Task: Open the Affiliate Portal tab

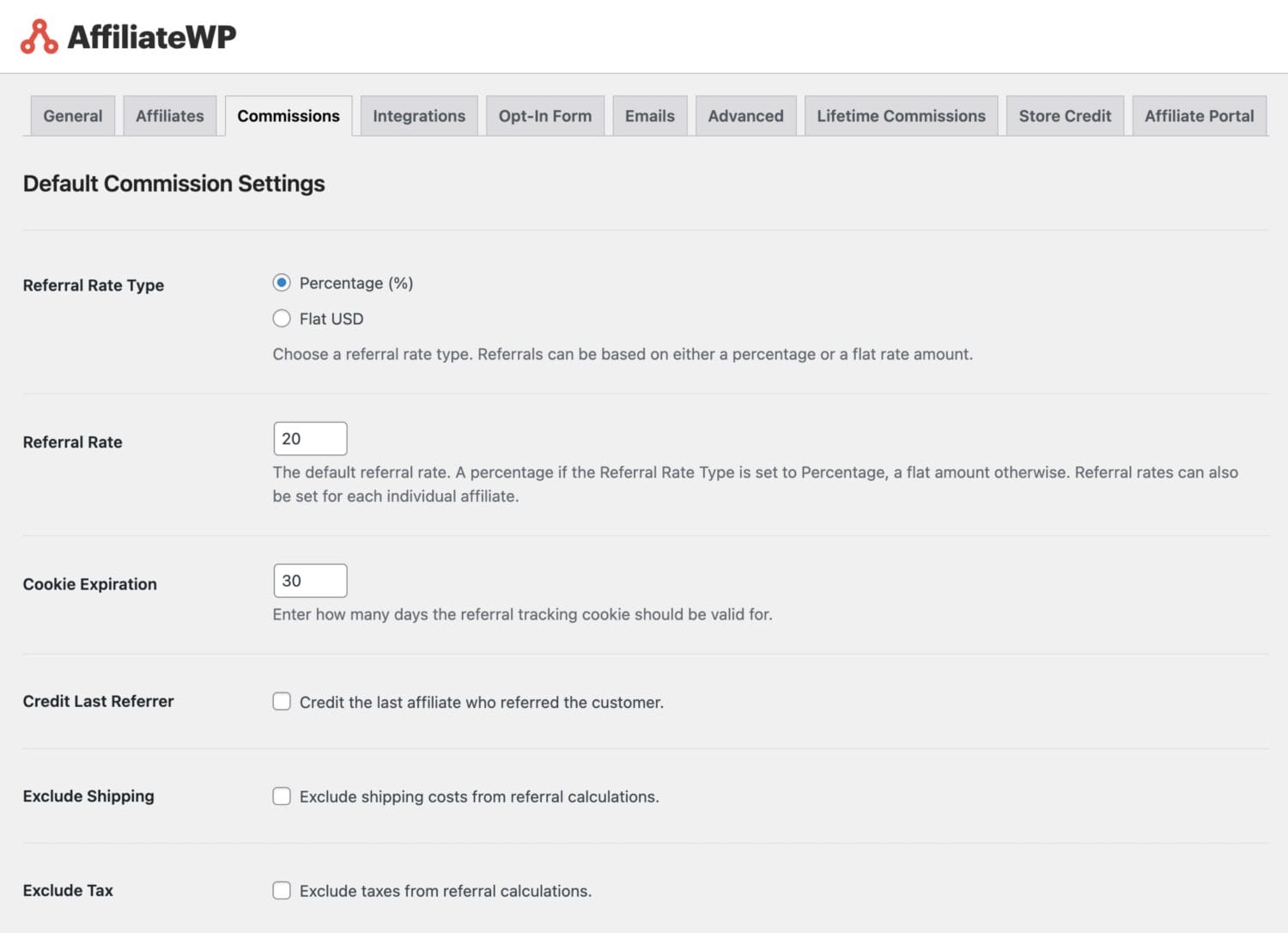Action: click(x=1200, y=116)
